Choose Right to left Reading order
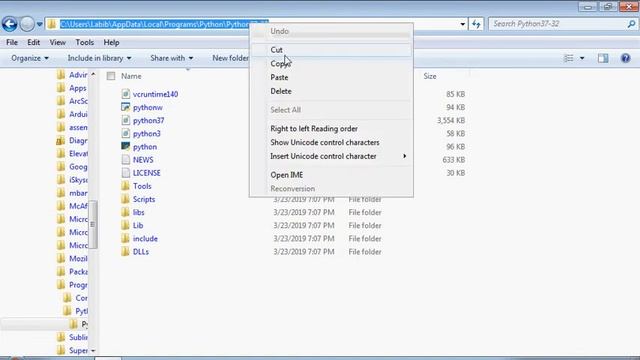Image resolution: width=640 pixels, height=360 pixels. pos(331,129)
